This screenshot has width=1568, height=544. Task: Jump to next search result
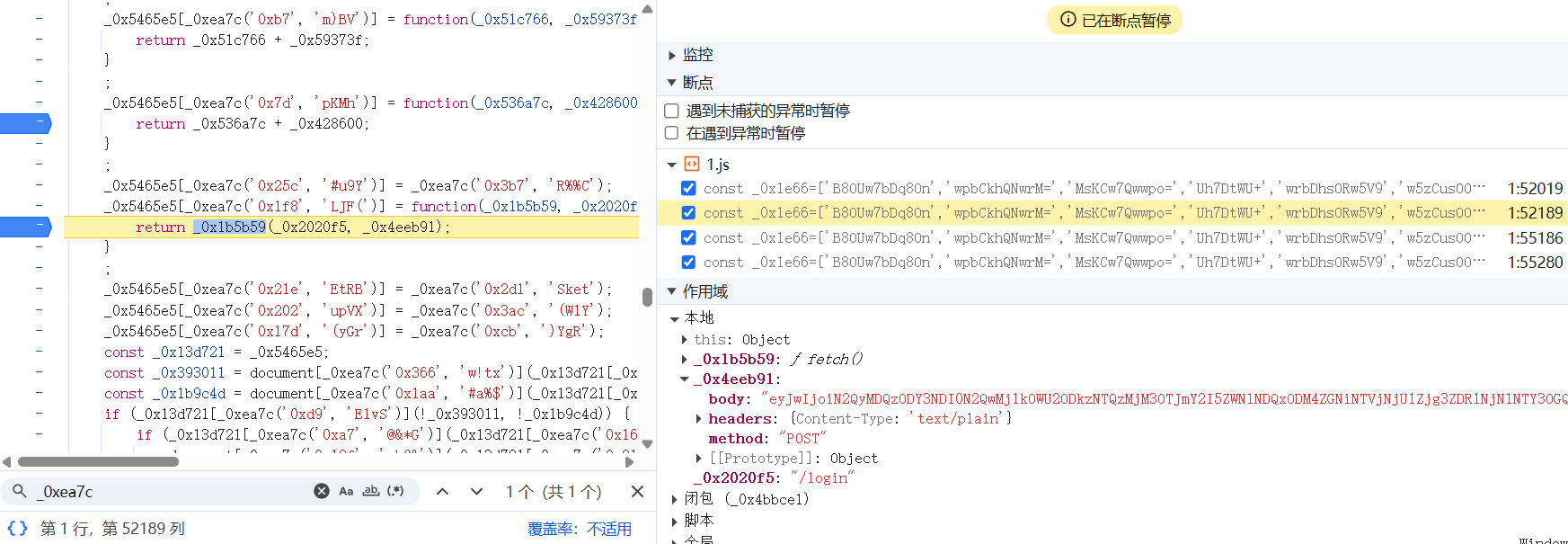point(476,491)
